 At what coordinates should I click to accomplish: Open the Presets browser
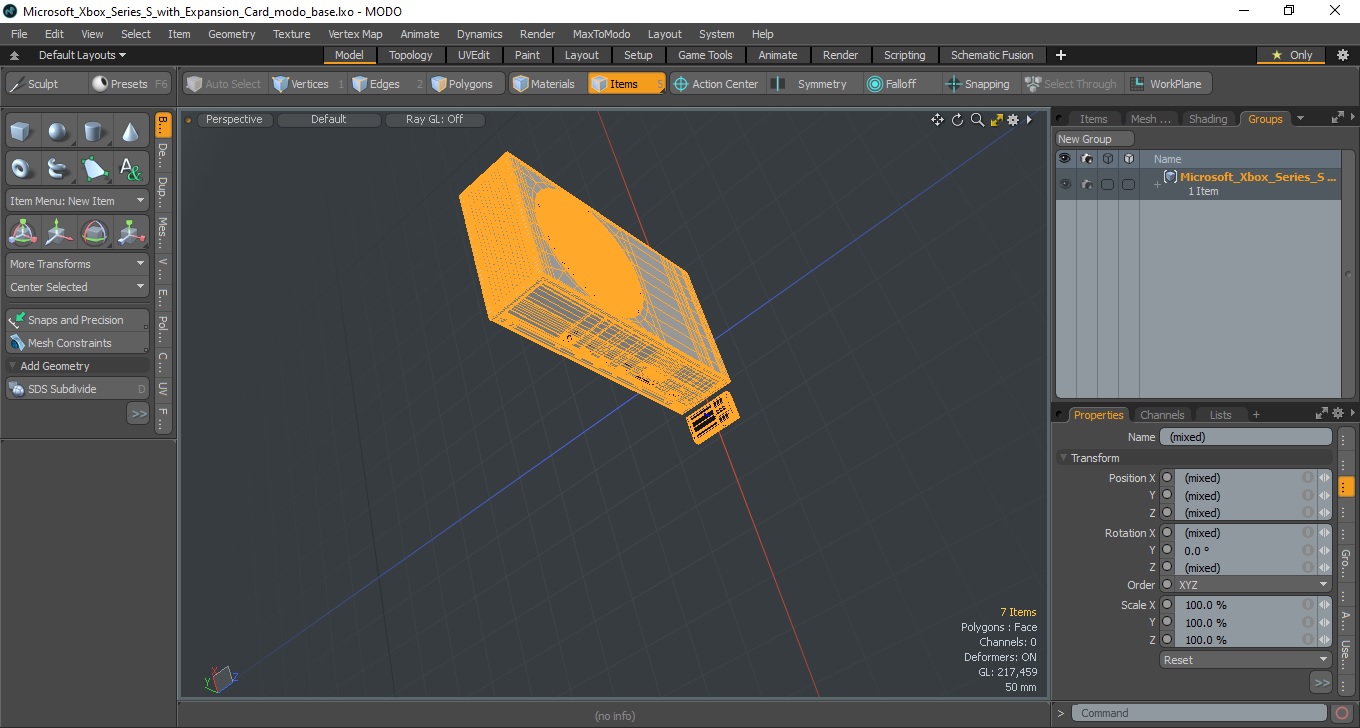pyautogui.click(x=130, y=84)
